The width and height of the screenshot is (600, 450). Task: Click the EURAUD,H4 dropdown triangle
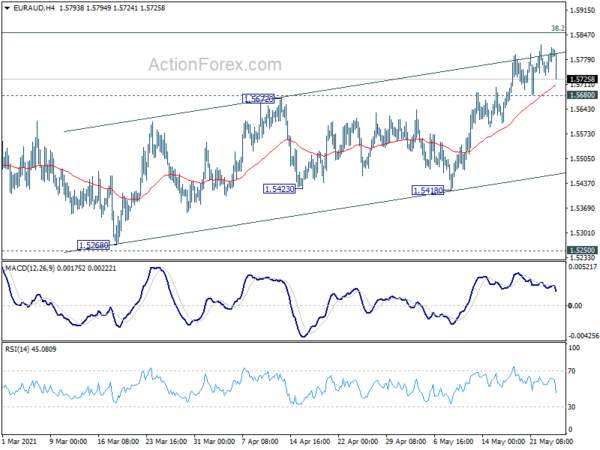pos(7,7)
